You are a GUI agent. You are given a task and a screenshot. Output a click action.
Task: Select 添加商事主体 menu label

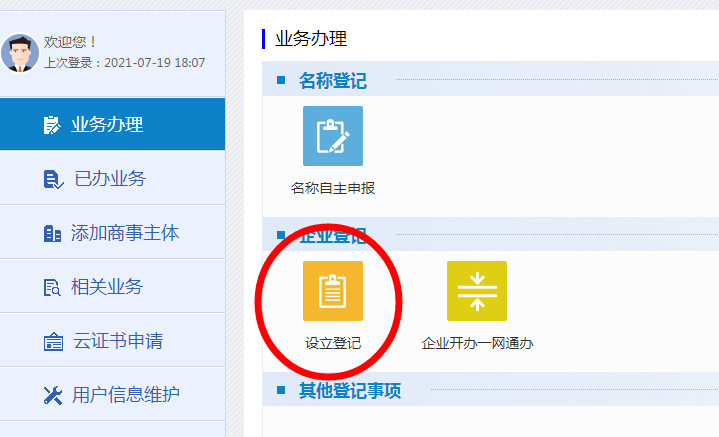coord(125,233)
